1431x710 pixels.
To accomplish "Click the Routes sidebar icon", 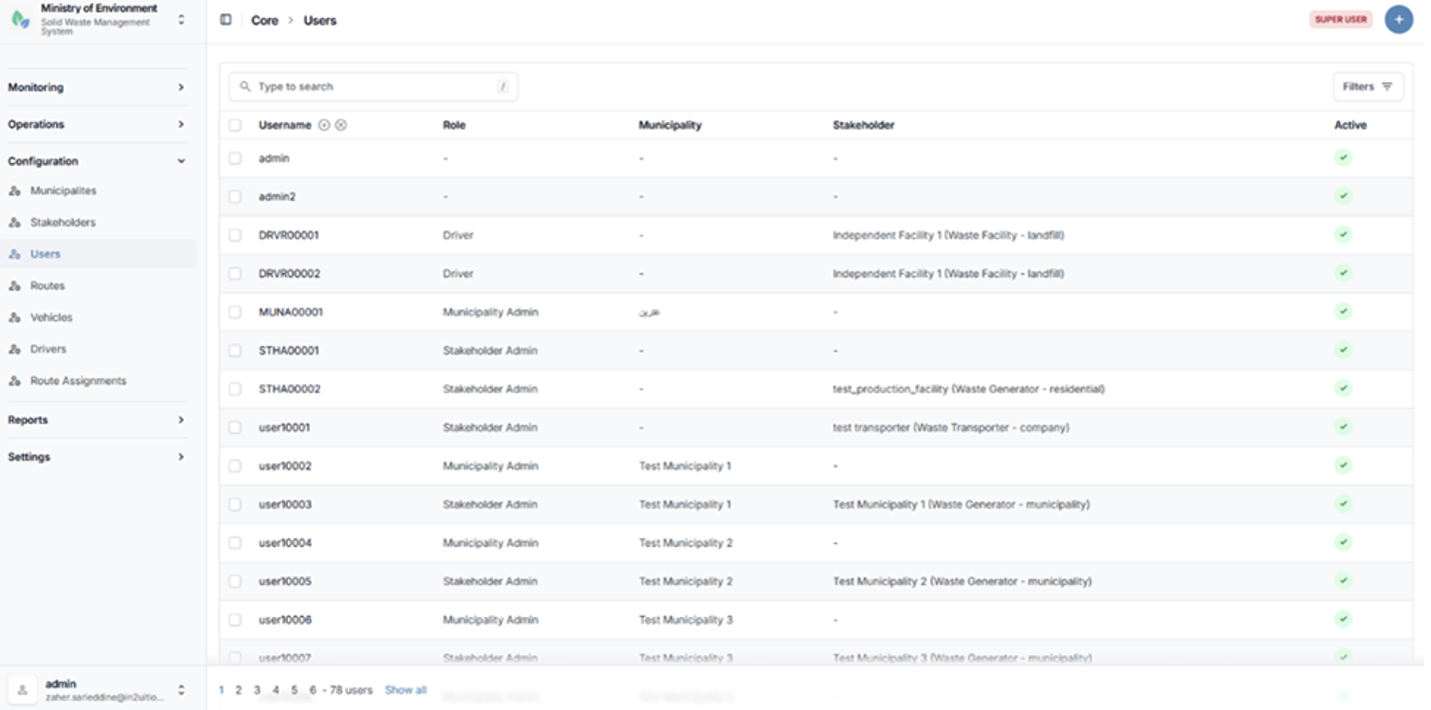I will click(15, 286).
